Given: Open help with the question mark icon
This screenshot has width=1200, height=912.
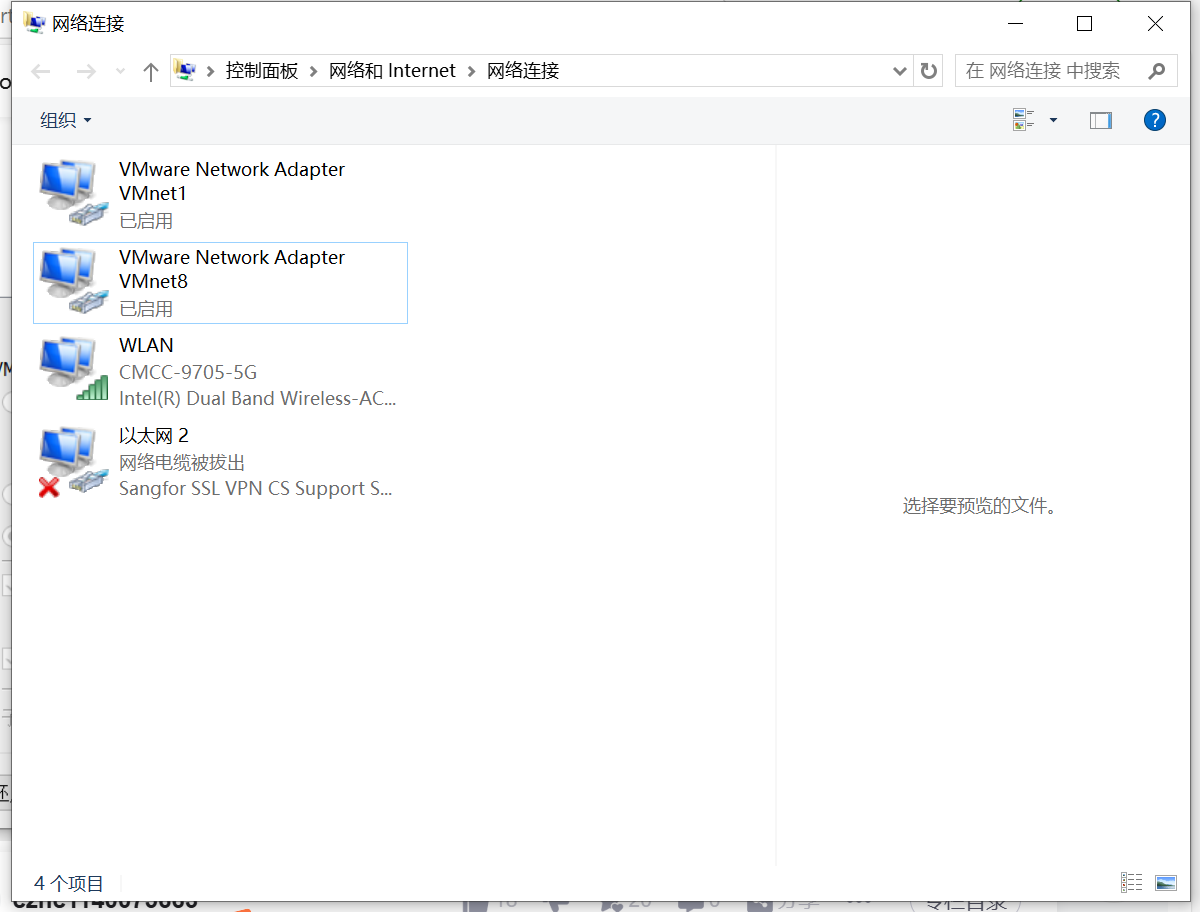Looking at the screenshot, I should (x=1155, y=120).
